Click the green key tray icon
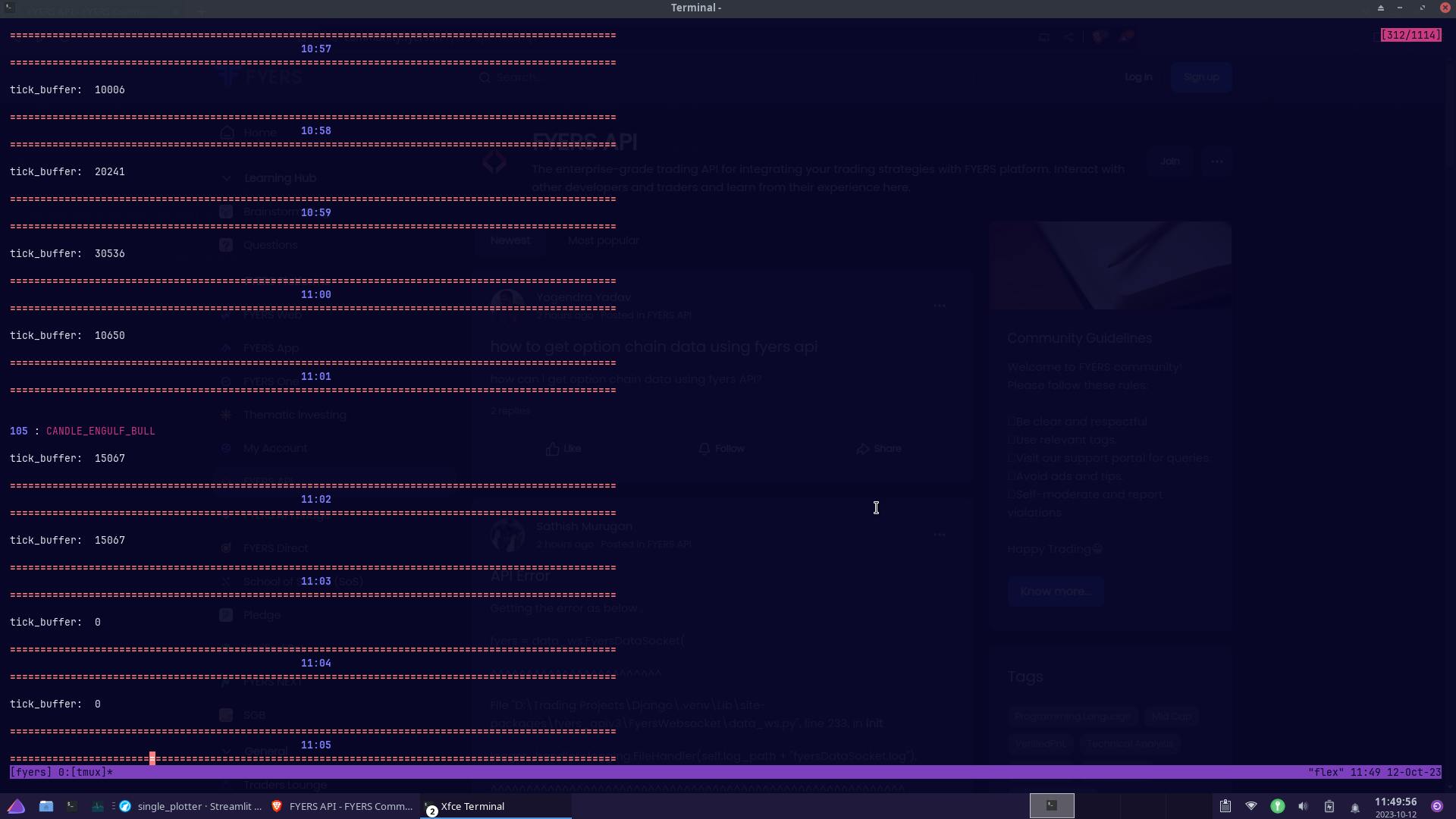Viewport: 1456px width, 819px height. pos(1277,806)
